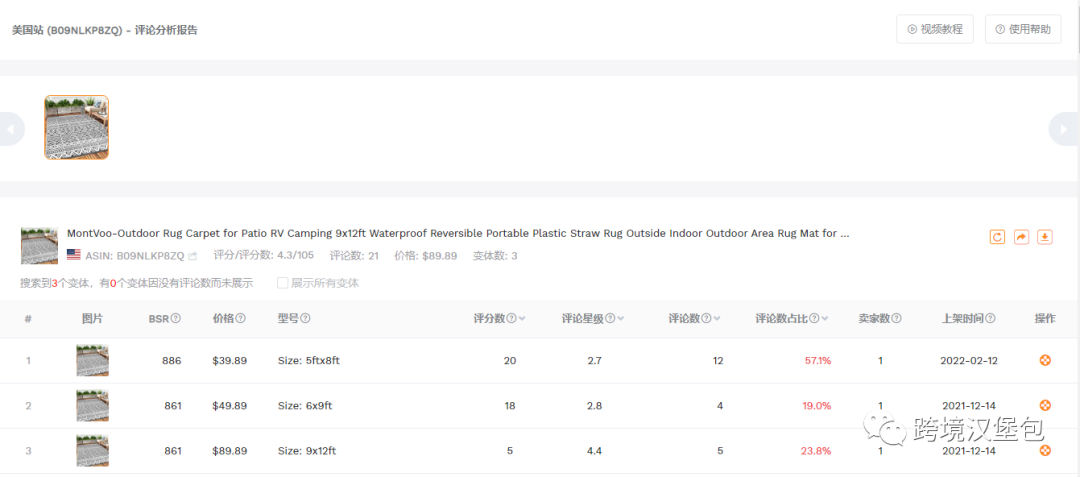The image size is (1080, 477).
Task: Click the action icon for 5ftx8ft row
Action: click(x=1045, y=360)
